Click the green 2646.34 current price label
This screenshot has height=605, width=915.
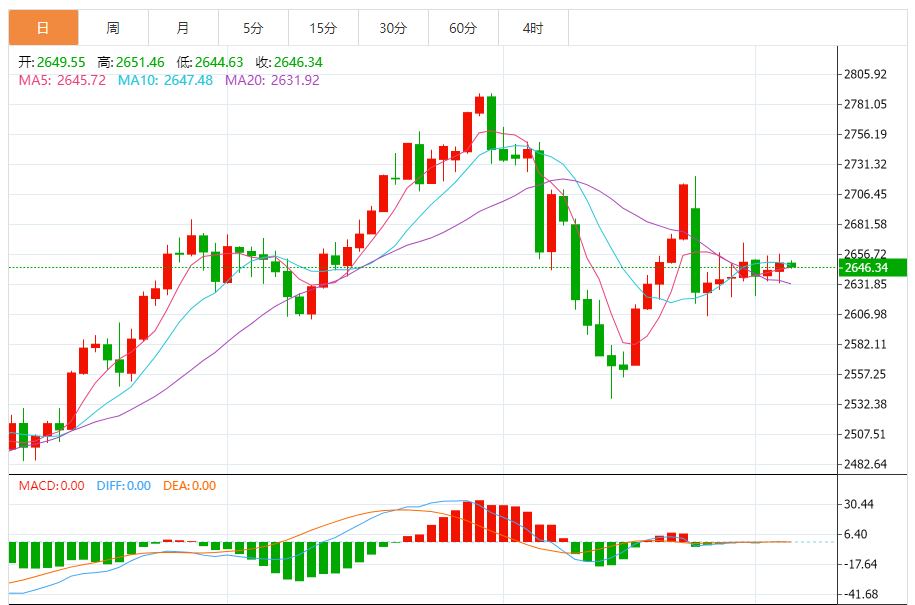[872, 267]
